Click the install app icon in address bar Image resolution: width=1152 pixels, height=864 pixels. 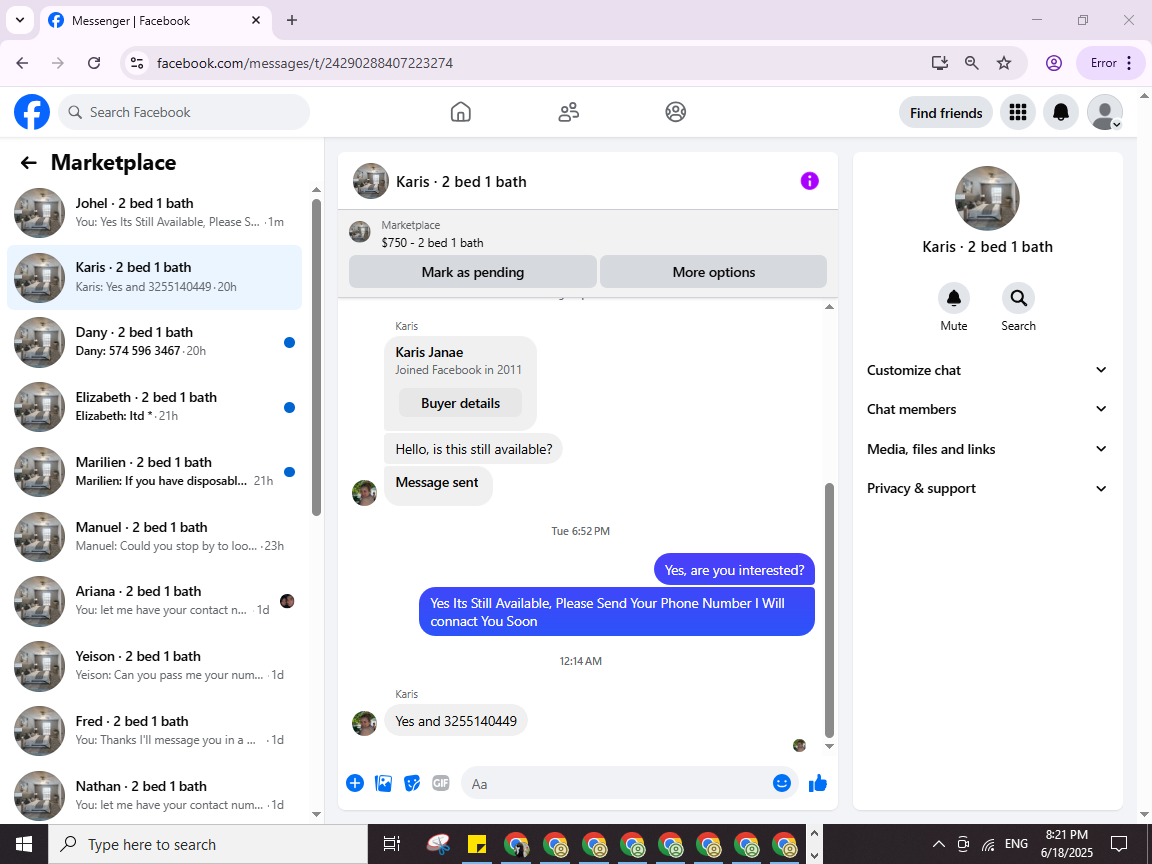940,63
